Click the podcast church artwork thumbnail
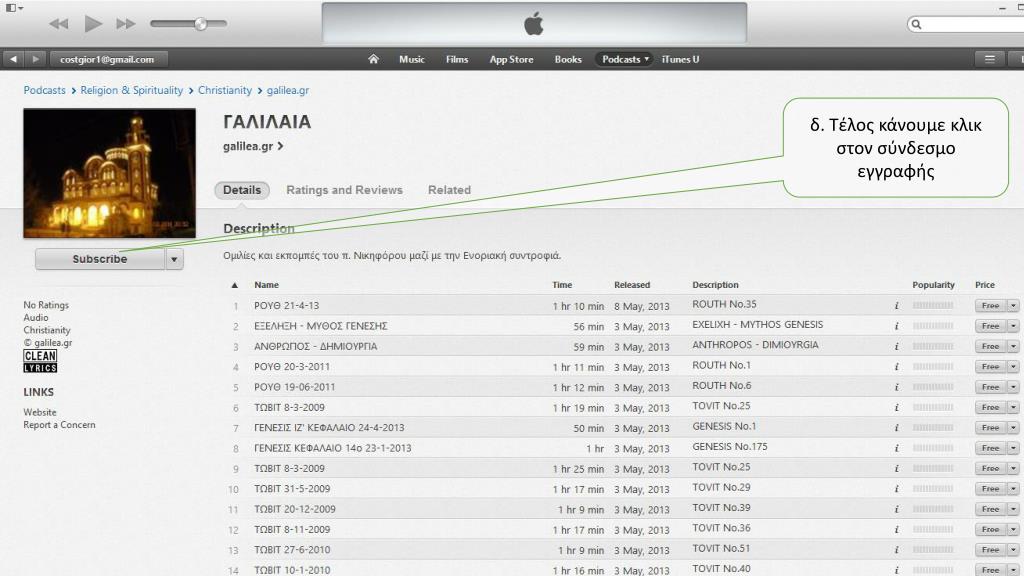 (110, 173)
